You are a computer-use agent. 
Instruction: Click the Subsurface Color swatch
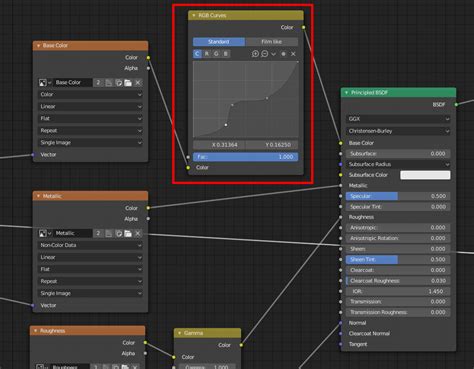pyautogui.click(x=425, y=175)
